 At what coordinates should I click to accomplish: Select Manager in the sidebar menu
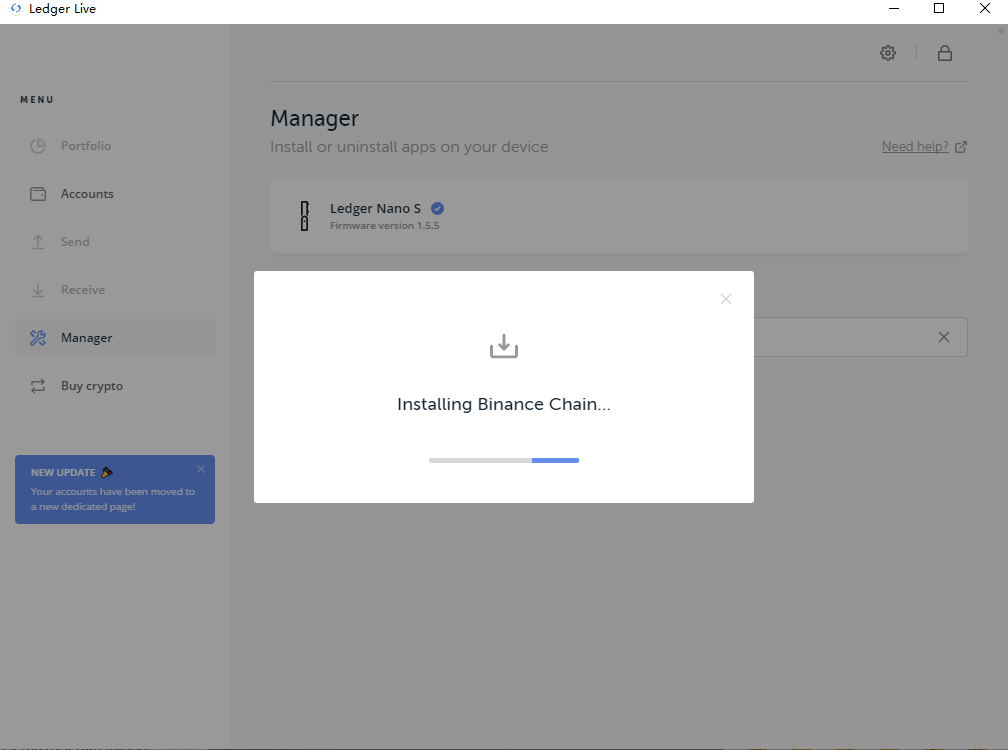86,338
